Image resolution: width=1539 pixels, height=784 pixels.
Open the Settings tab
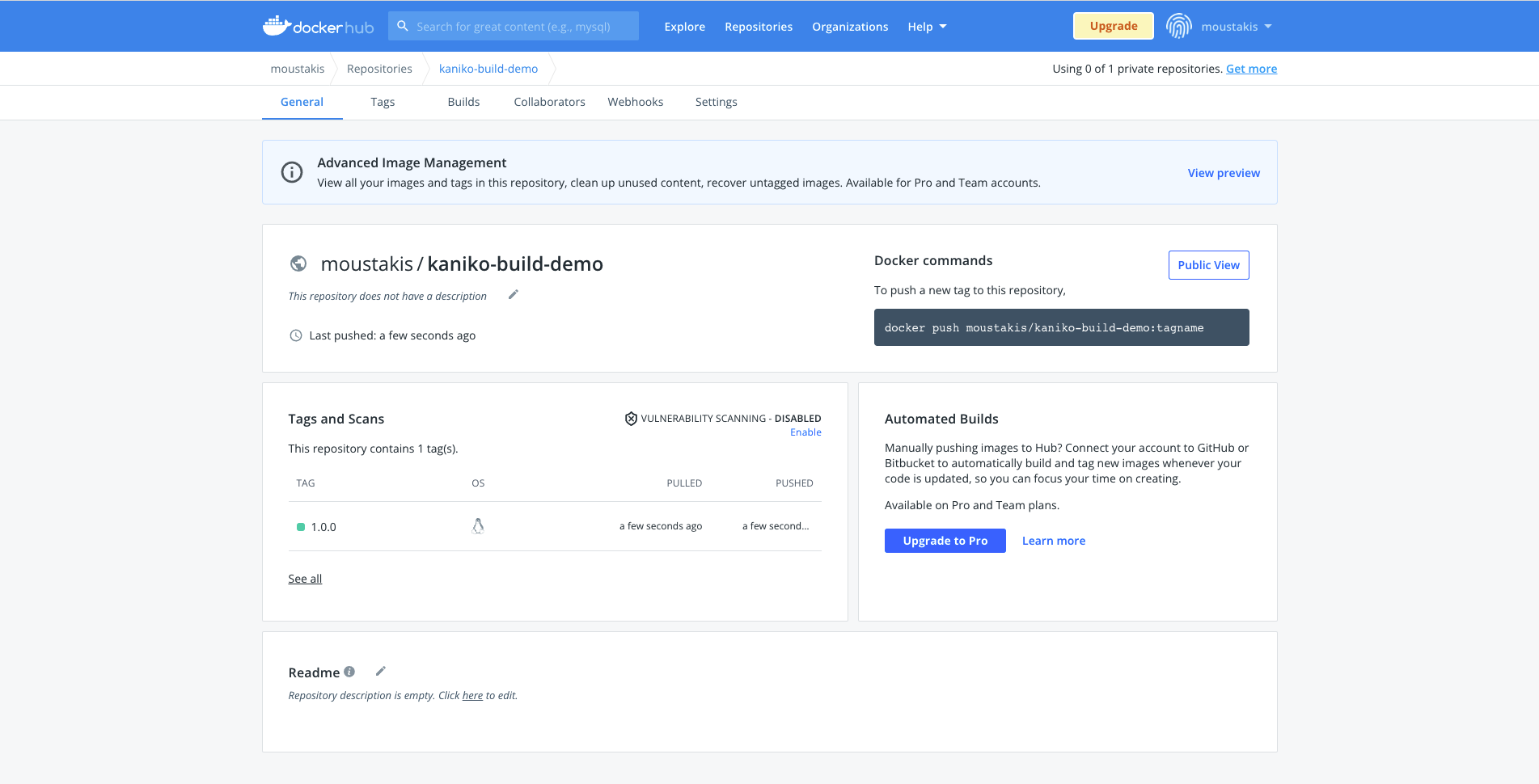click(717, 102)
